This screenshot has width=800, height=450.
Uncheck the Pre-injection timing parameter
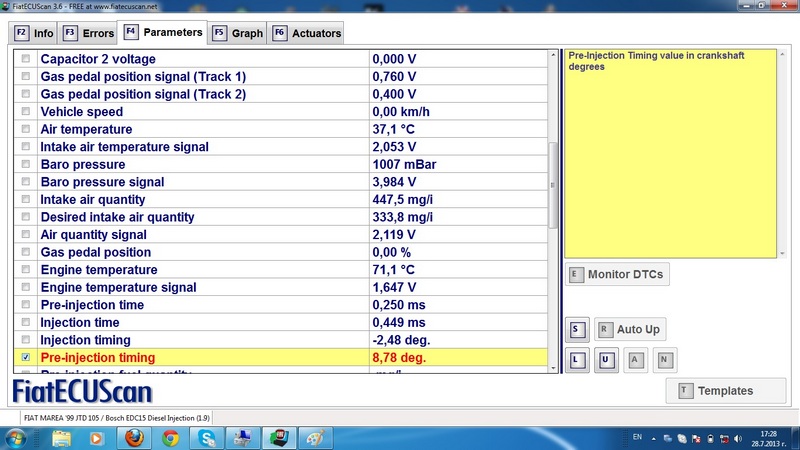coord(26,357)
